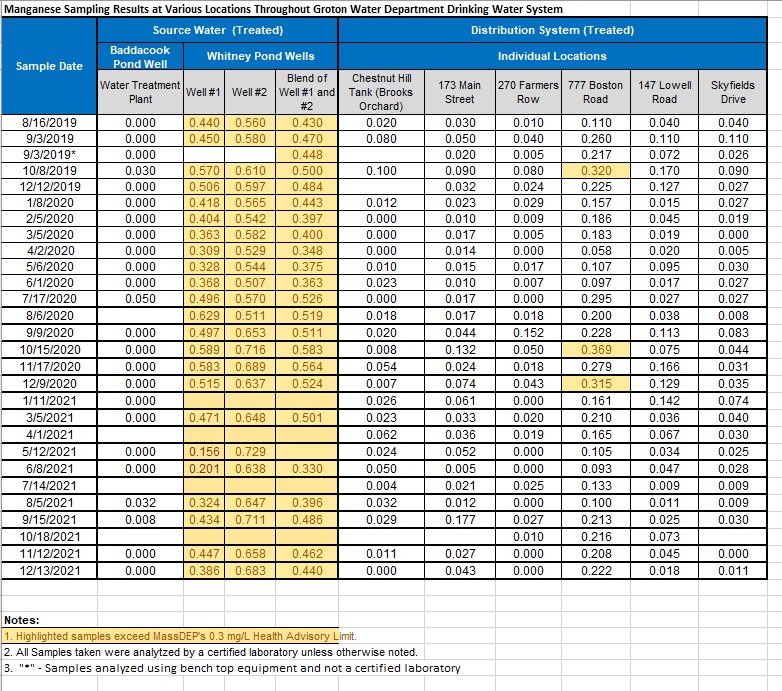Click the 1/11/2021 date cell

pos(49,400)
